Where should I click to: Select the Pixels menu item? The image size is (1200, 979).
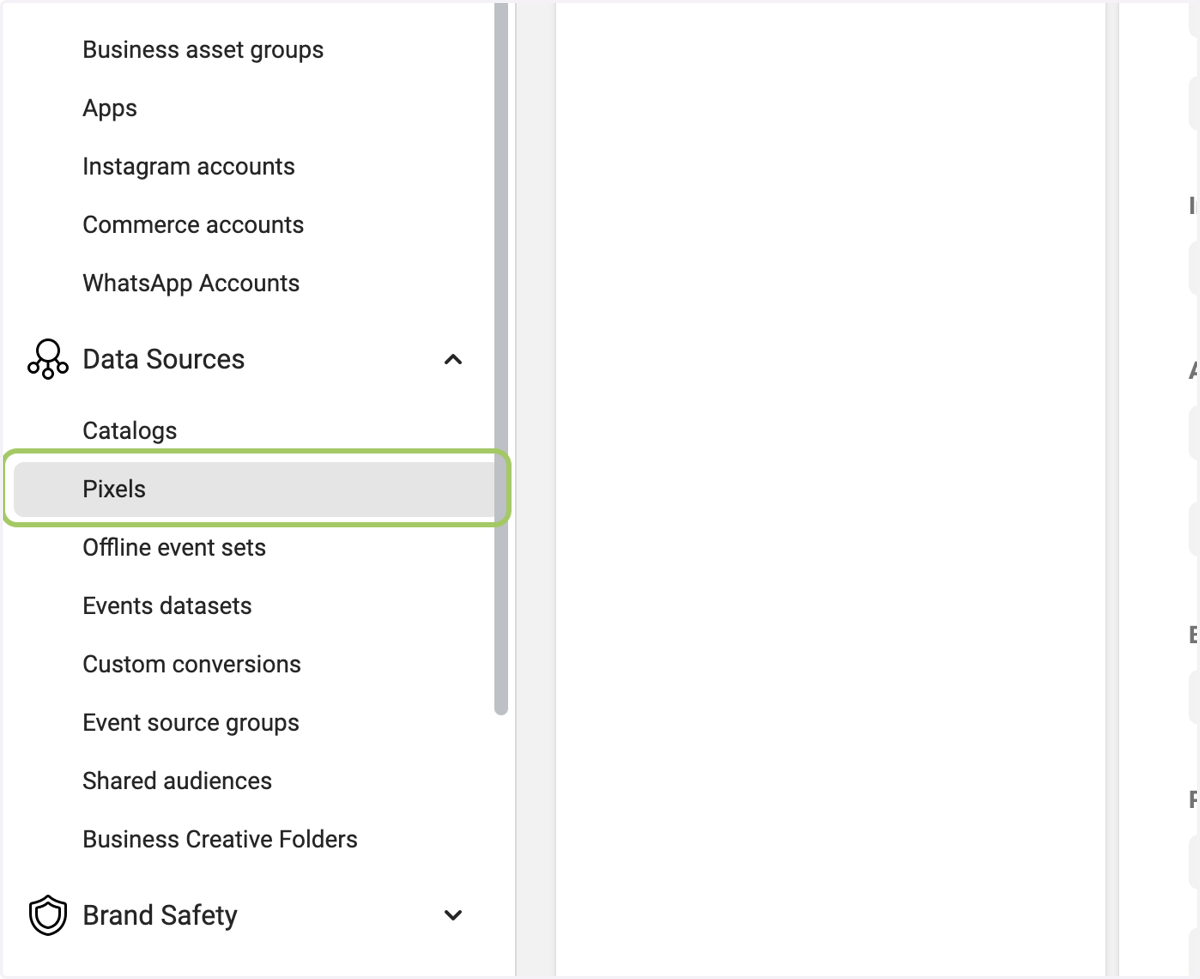pyautogui.click(x=255, y=489)
